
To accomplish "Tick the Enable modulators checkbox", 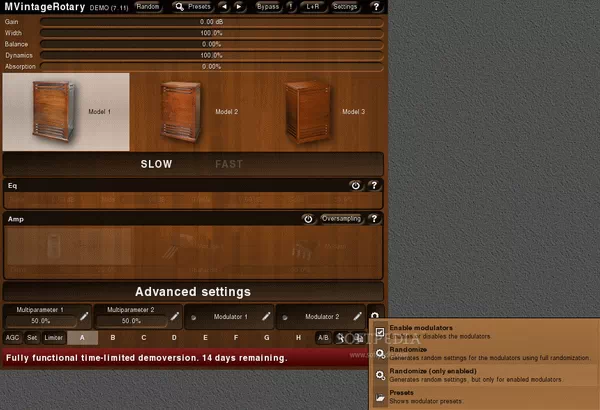I will click(x=380, y=332).
